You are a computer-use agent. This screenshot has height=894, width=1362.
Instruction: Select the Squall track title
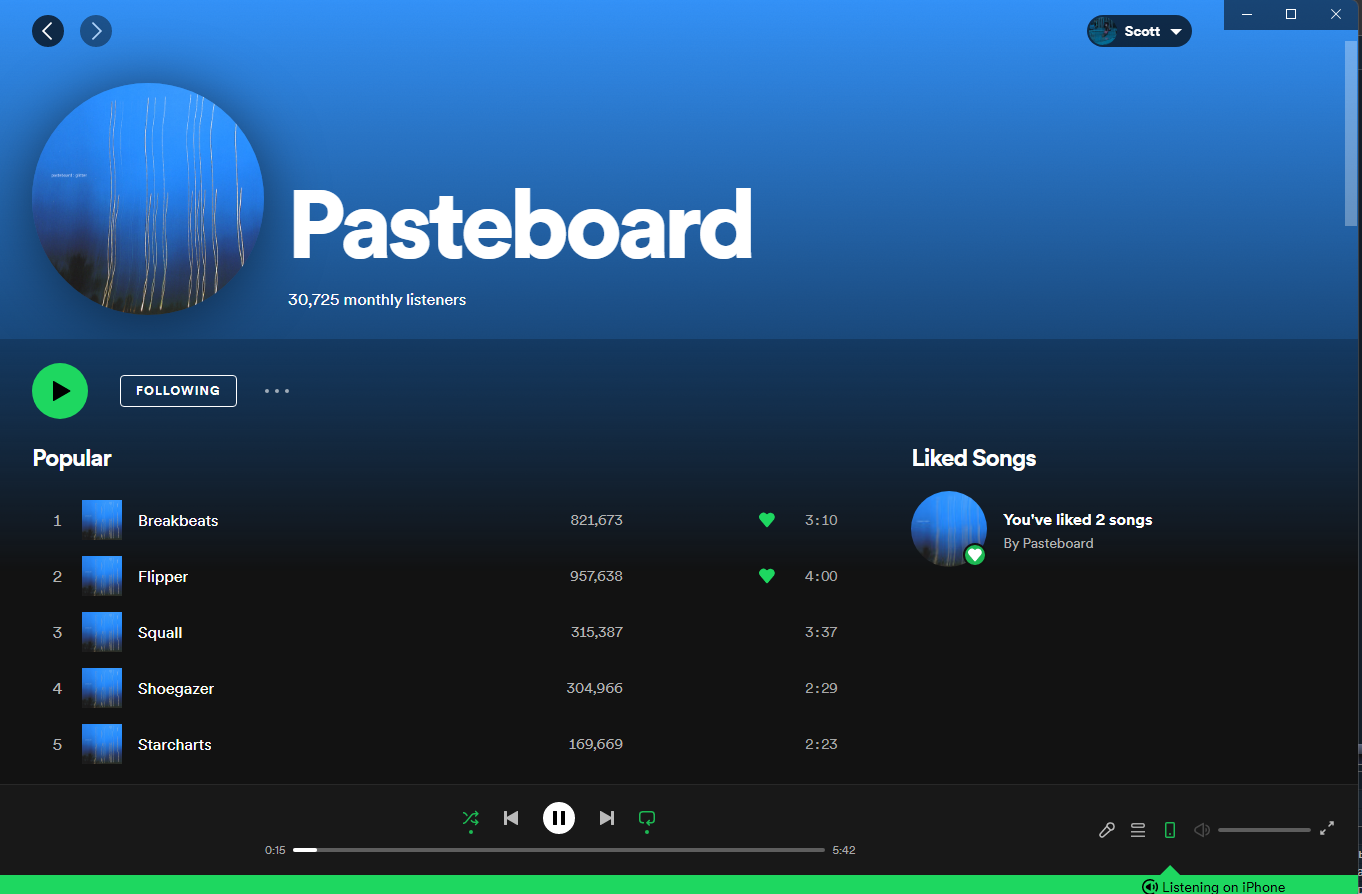coord(160,633)
